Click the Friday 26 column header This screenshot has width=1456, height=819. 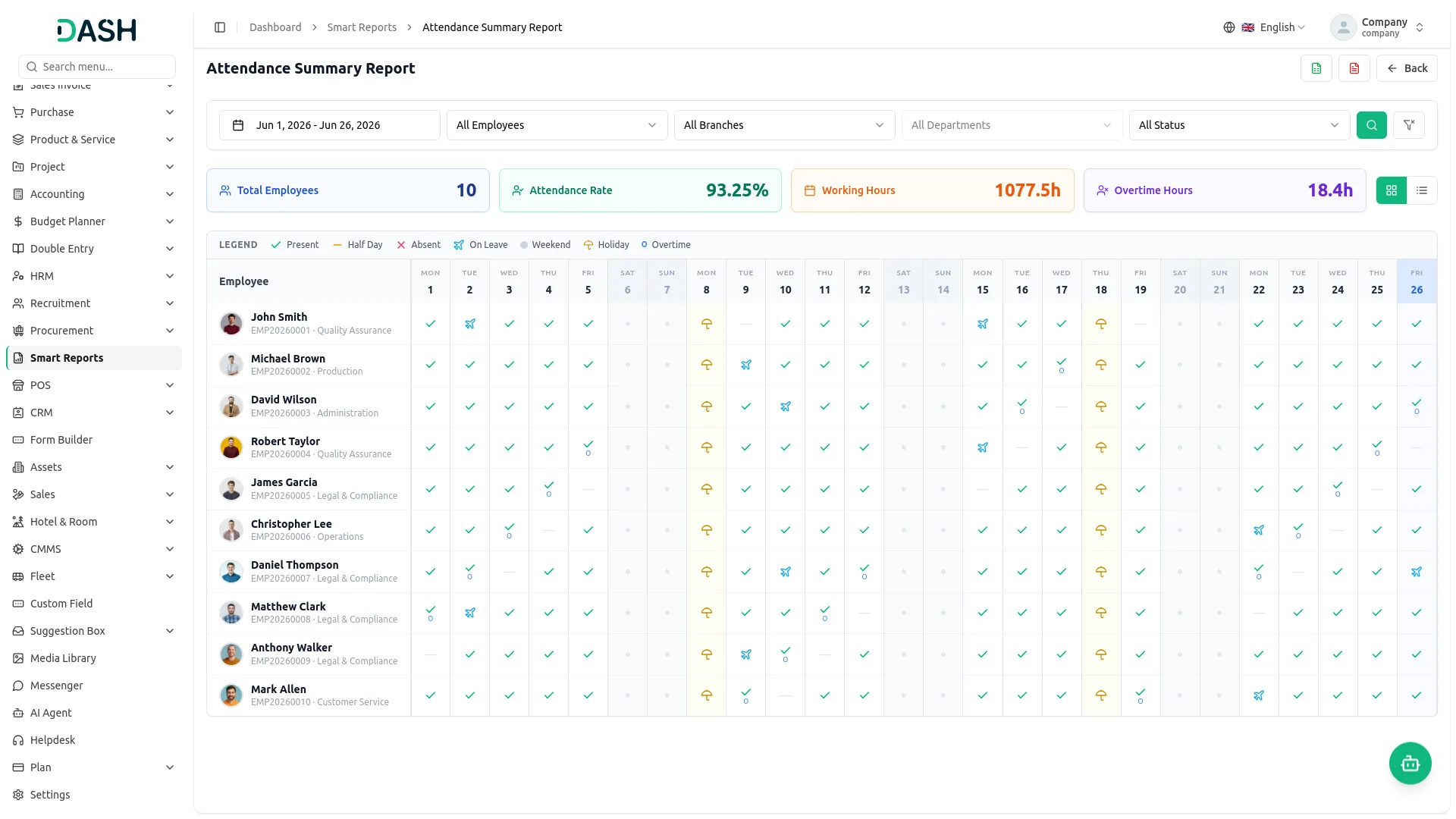tap(1417, 281)
